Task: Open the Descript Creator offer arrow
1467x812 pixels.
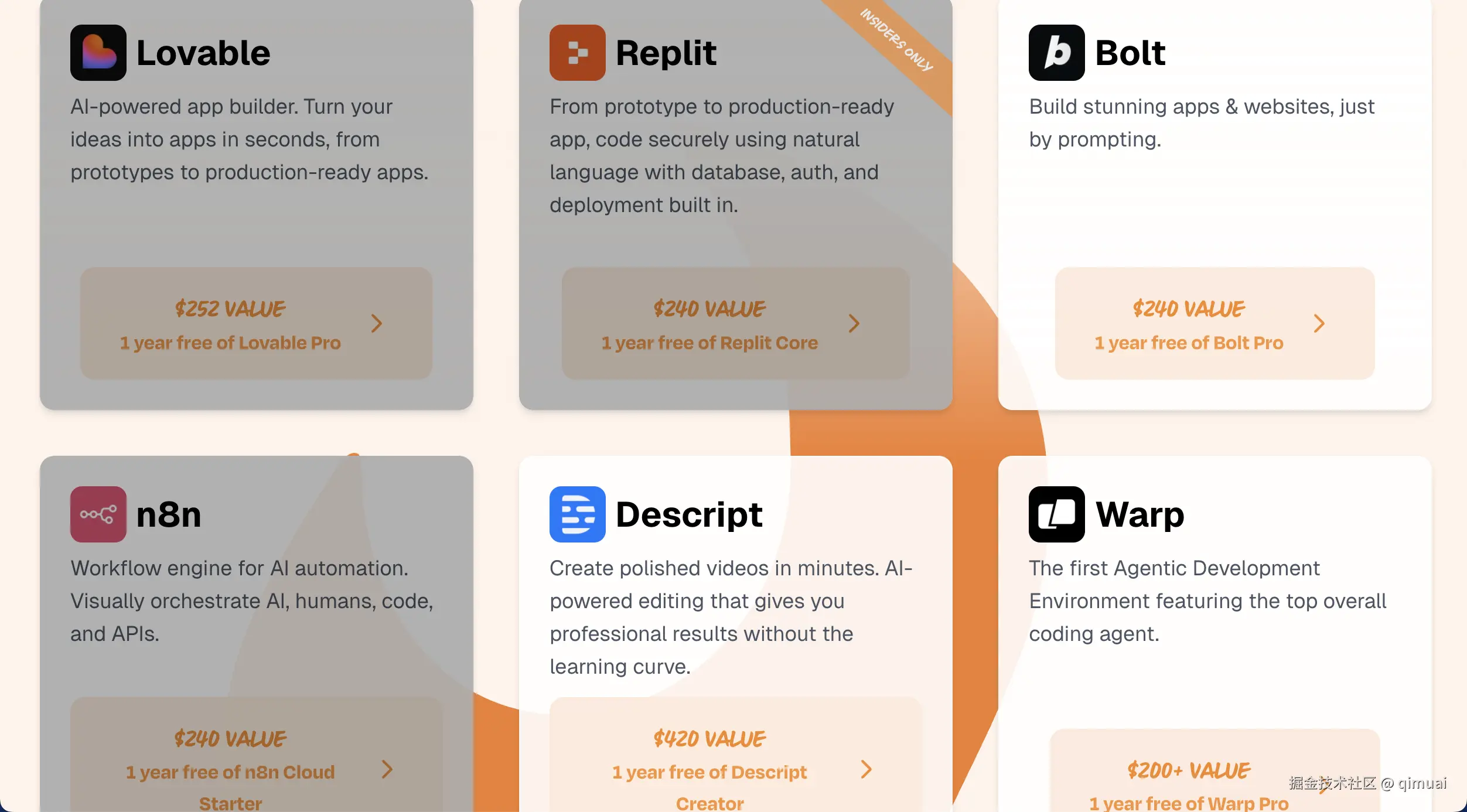Action: coord(866,769)
